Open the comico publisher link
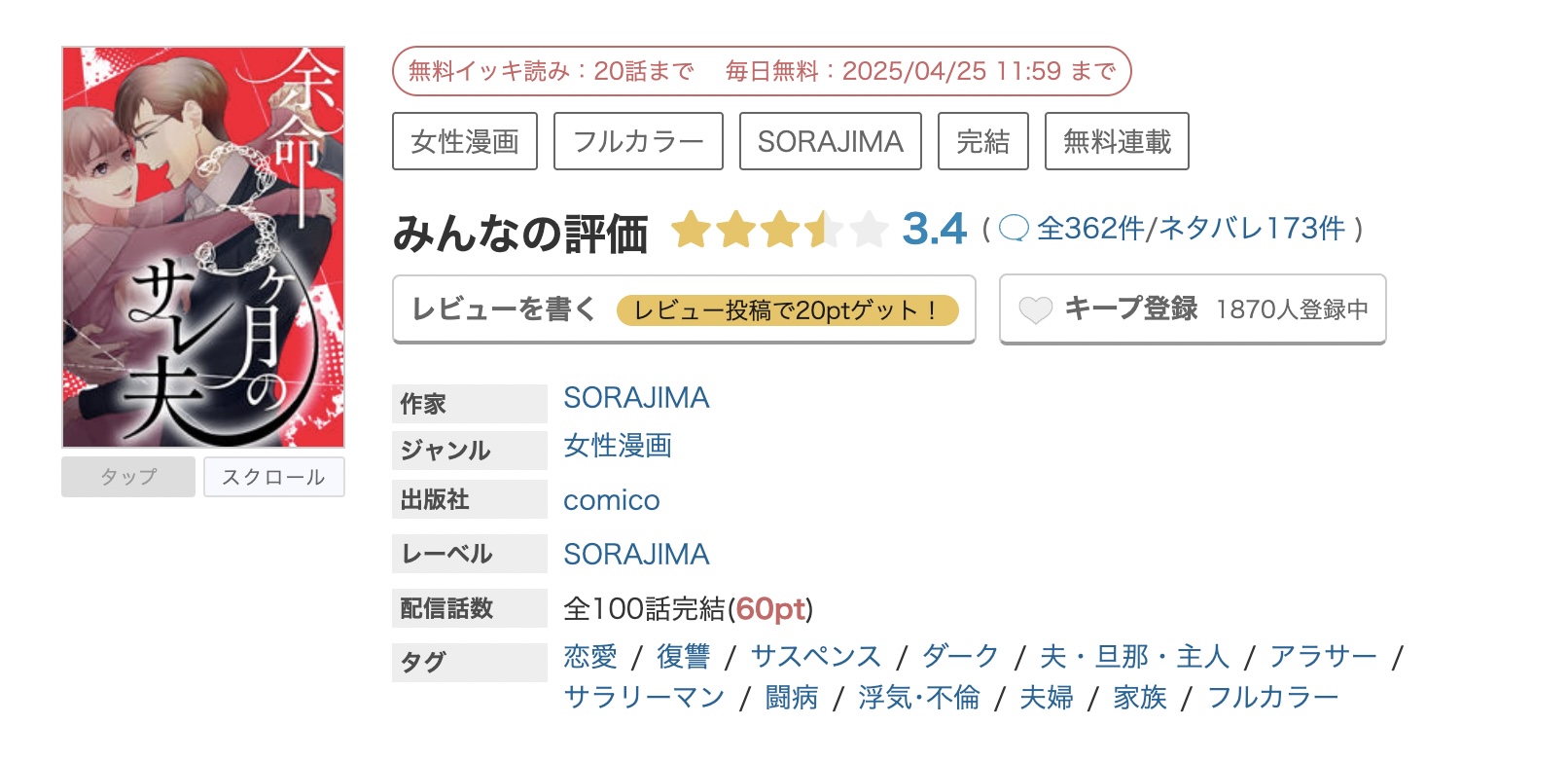 [x=611, y=499]
